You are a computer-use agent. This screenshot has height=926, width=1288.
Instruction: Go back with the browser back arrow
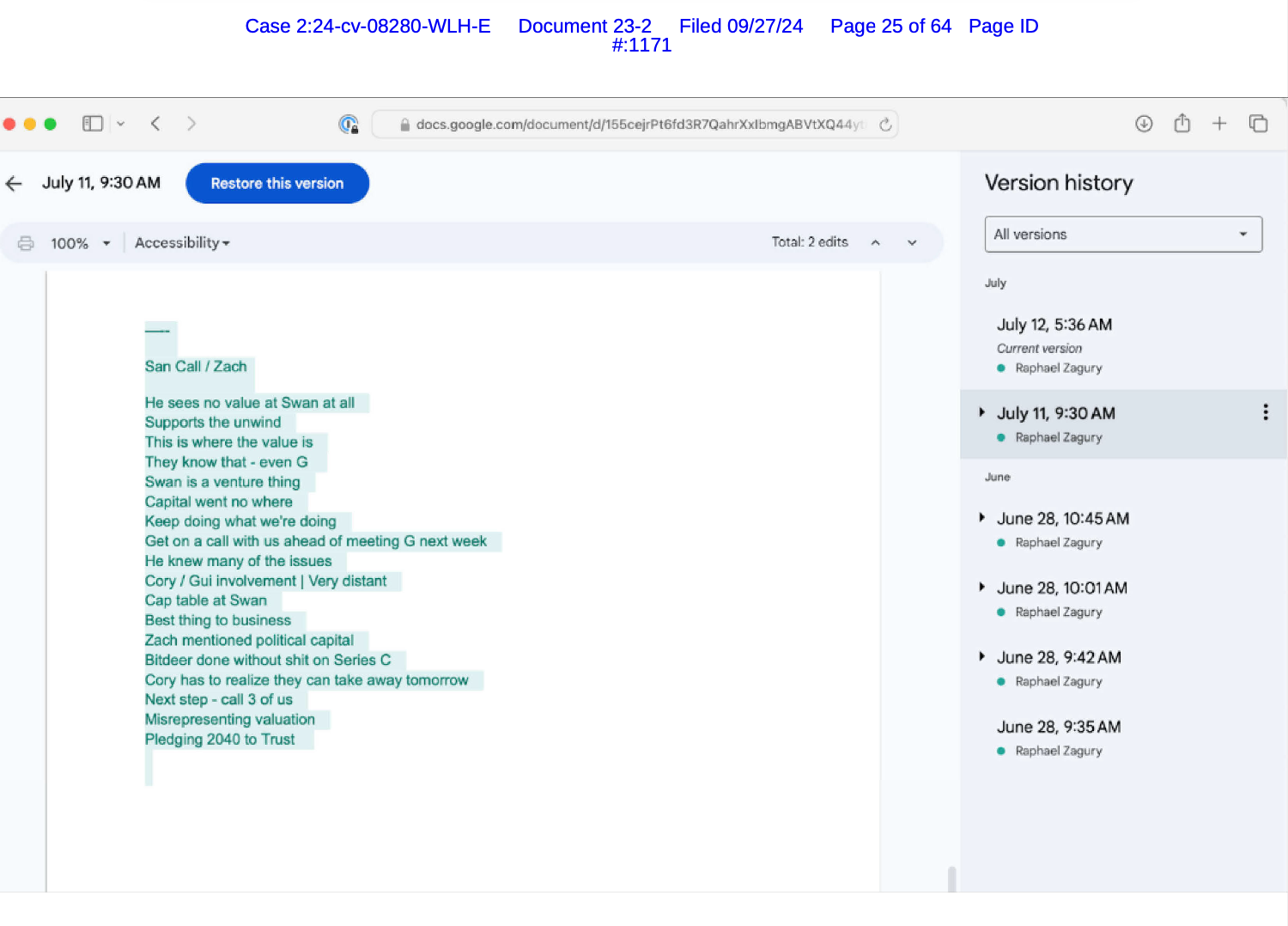(155, 124)
